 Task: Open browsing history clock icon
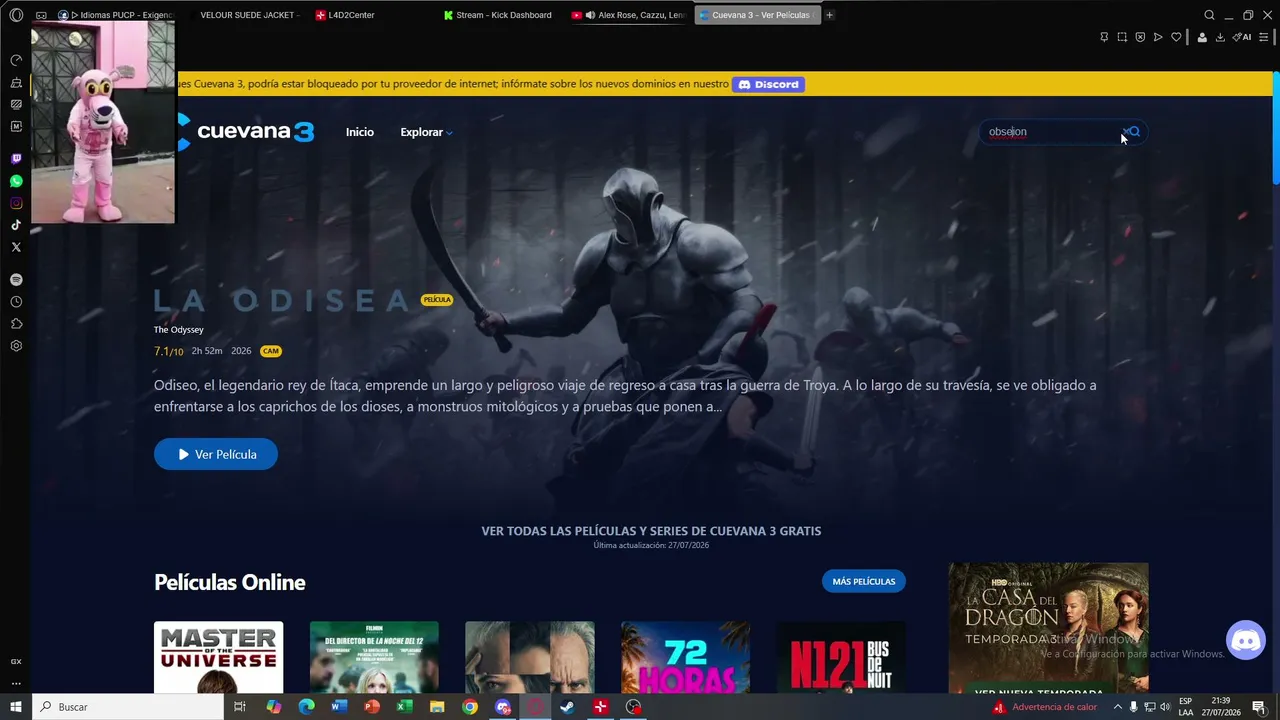pos(16,302)
